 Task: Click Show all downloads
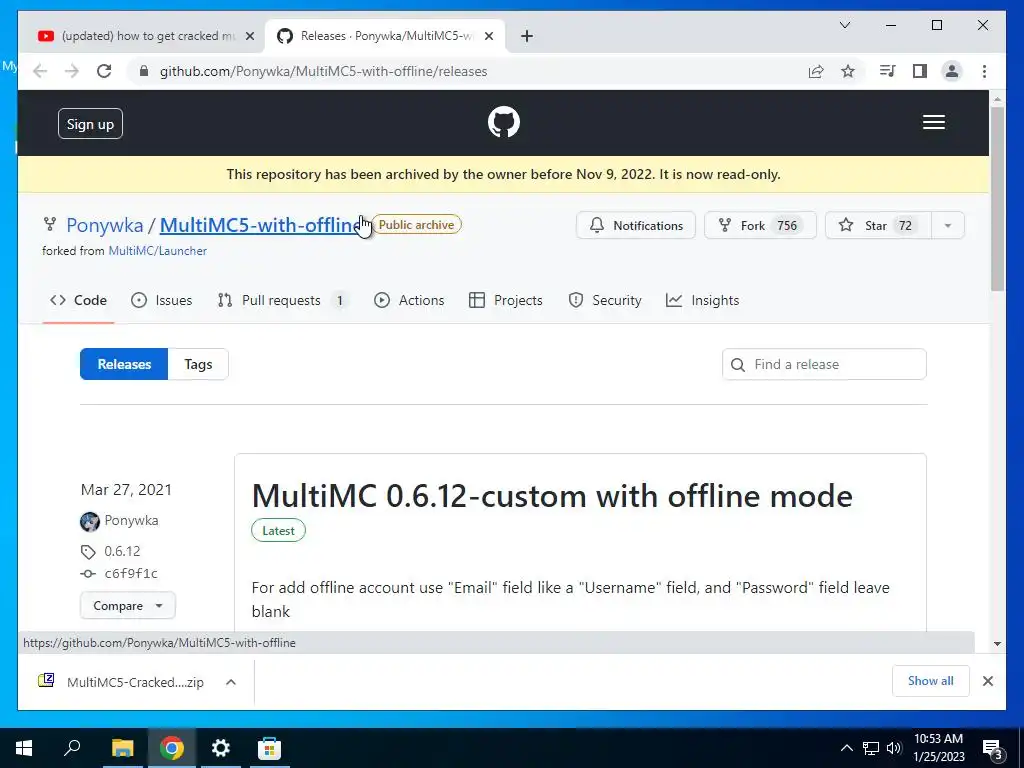point(930,681)
